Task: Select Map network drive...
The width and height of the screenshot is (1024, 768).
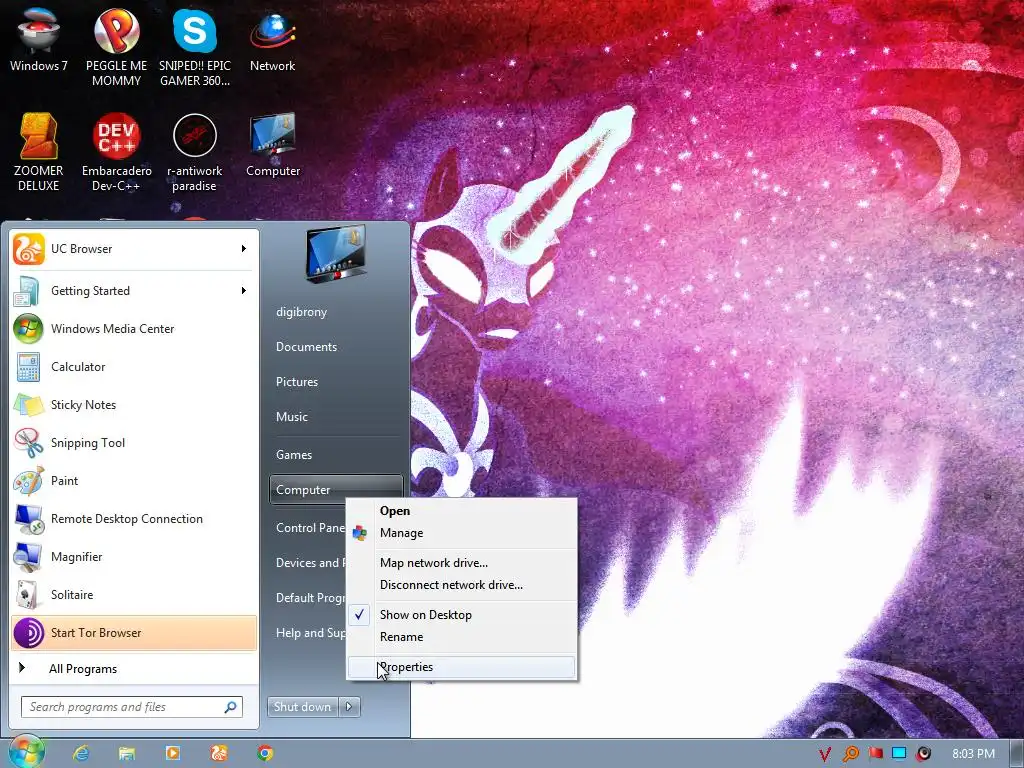Action: tap(461, 563)
